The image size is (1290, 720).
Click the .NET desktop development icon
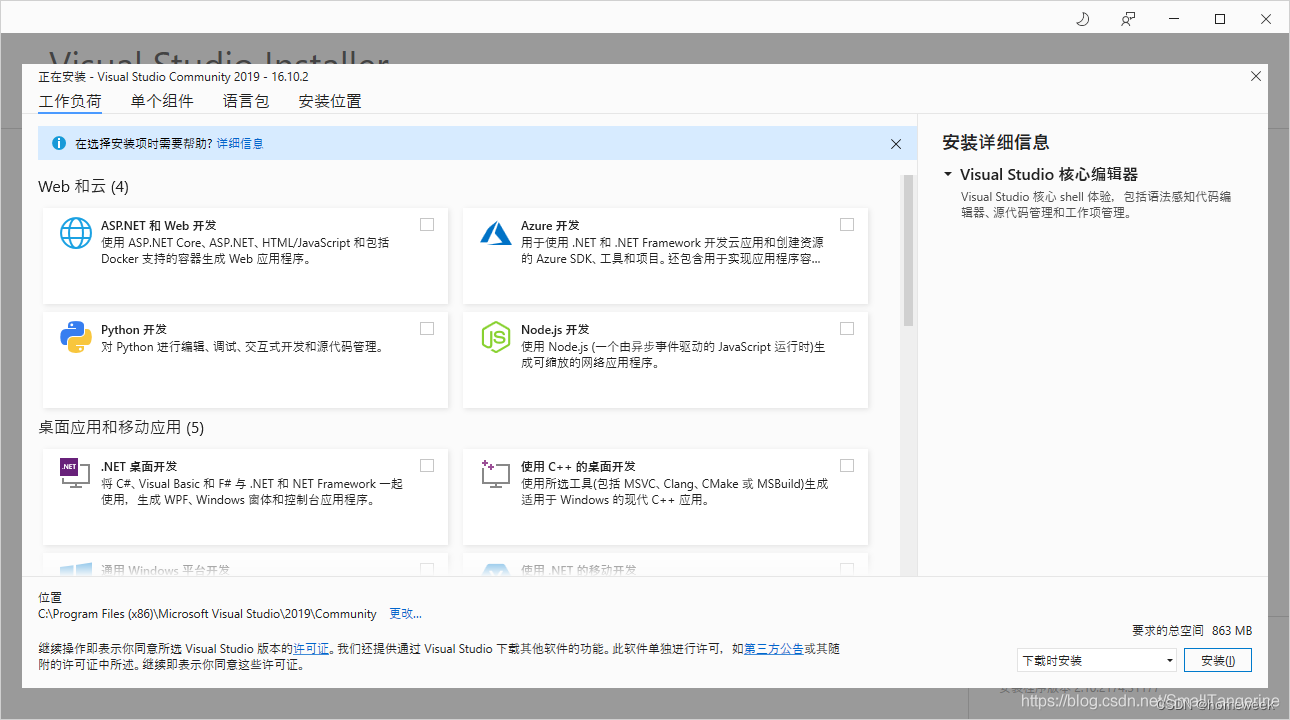pos(76,474)
